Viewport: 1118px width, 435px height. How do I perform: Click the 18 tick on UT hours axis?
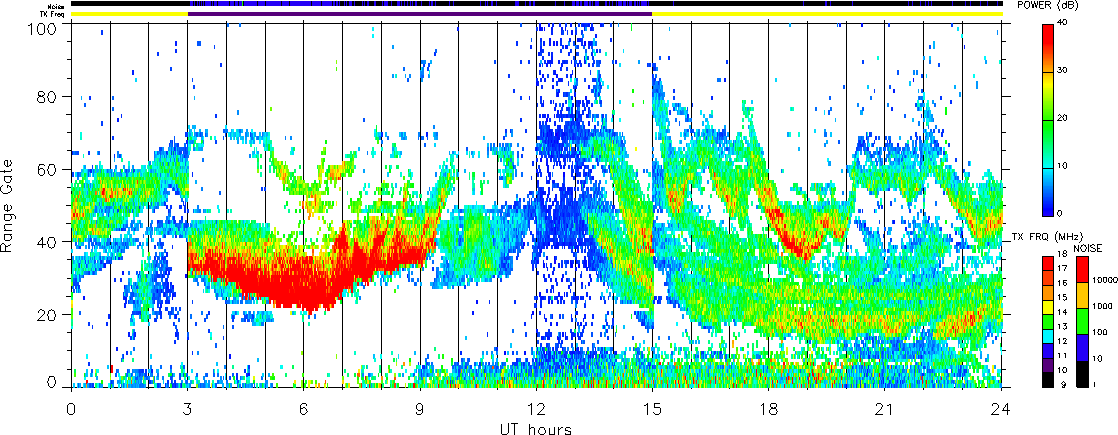point(769,409)
